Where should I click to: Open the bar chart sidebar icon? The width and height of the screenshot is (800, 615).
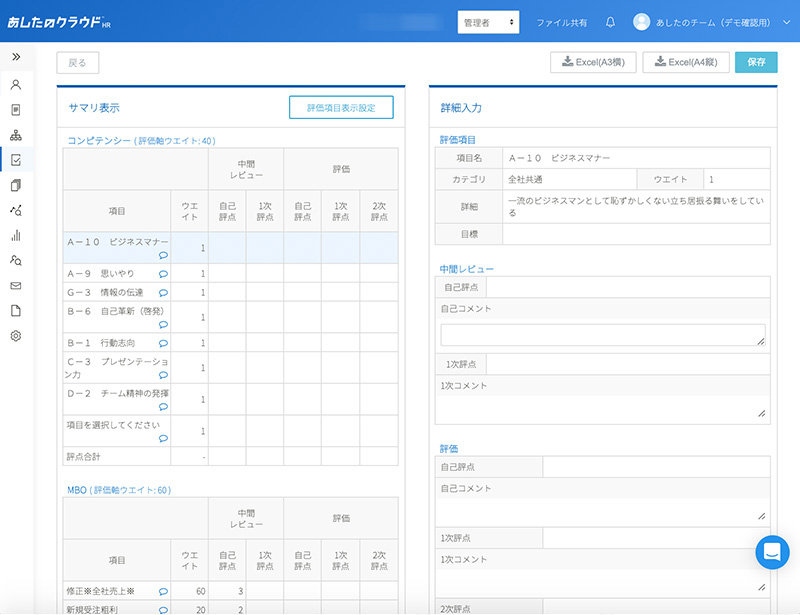(x=16, y=235)
